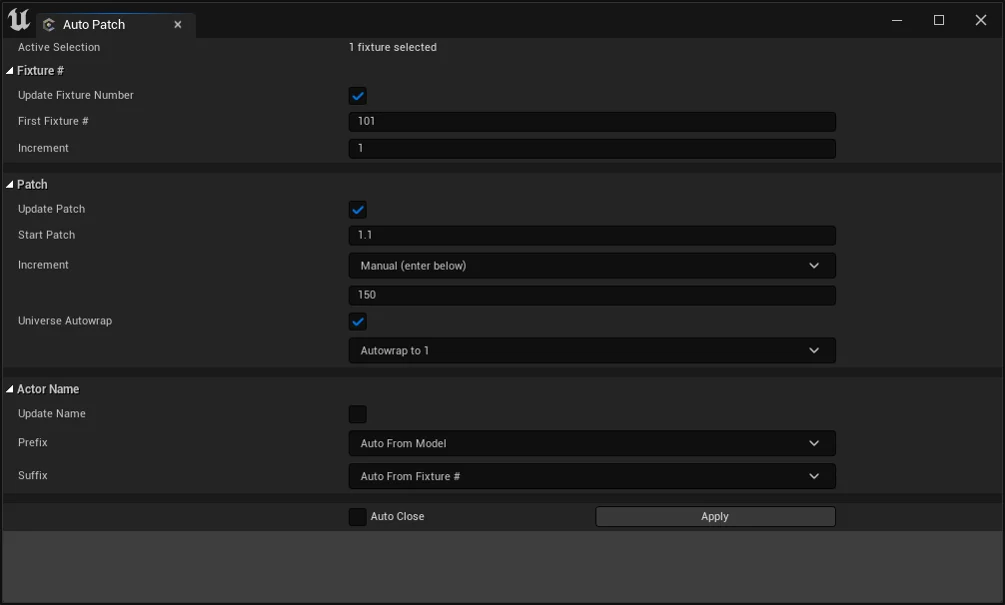
Task: Enable the Update Name checkbox
Action: (x=358, y=414)
